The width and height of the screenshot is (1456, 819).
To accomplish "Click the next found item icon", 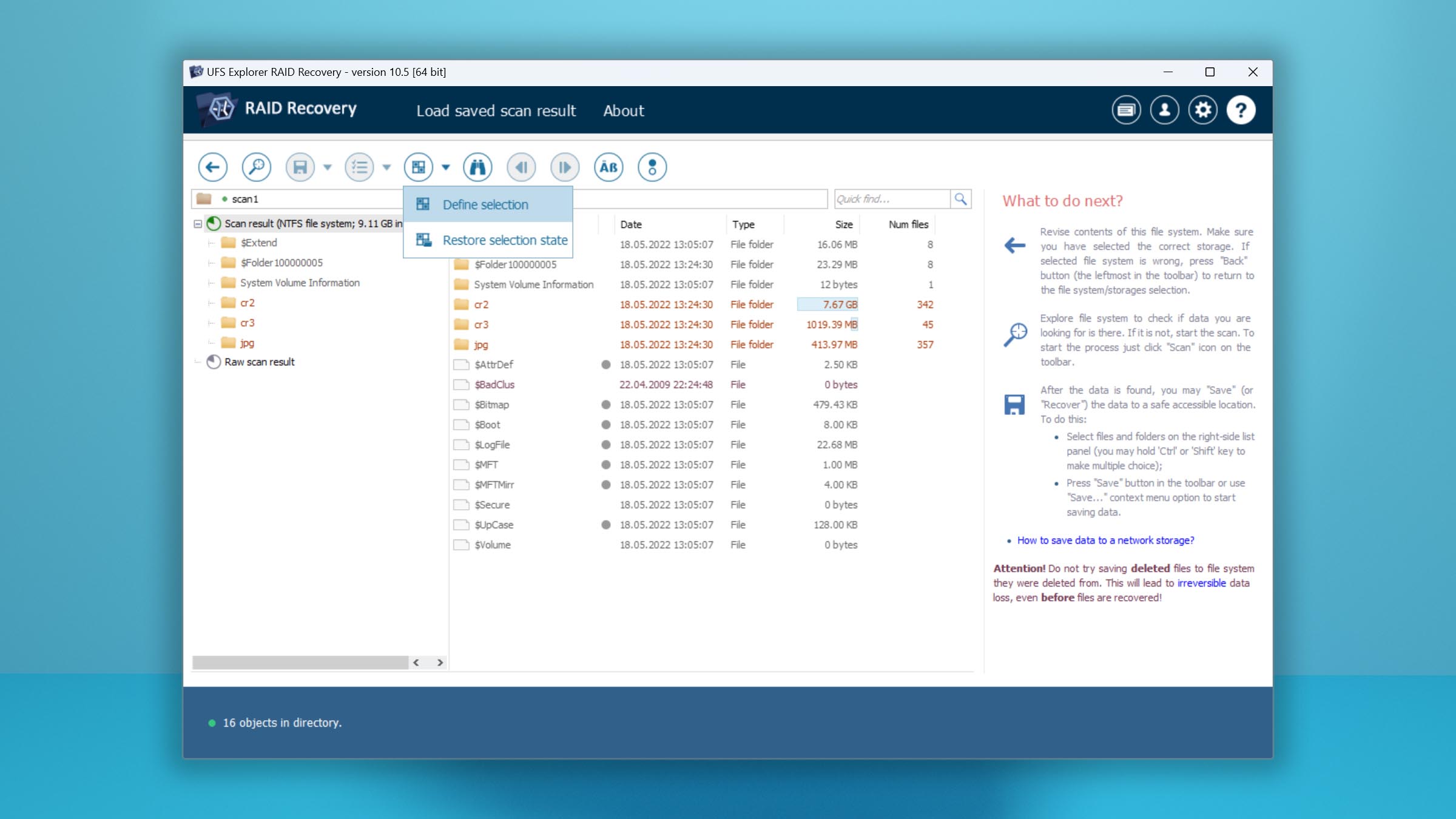I will click(565, 167).
